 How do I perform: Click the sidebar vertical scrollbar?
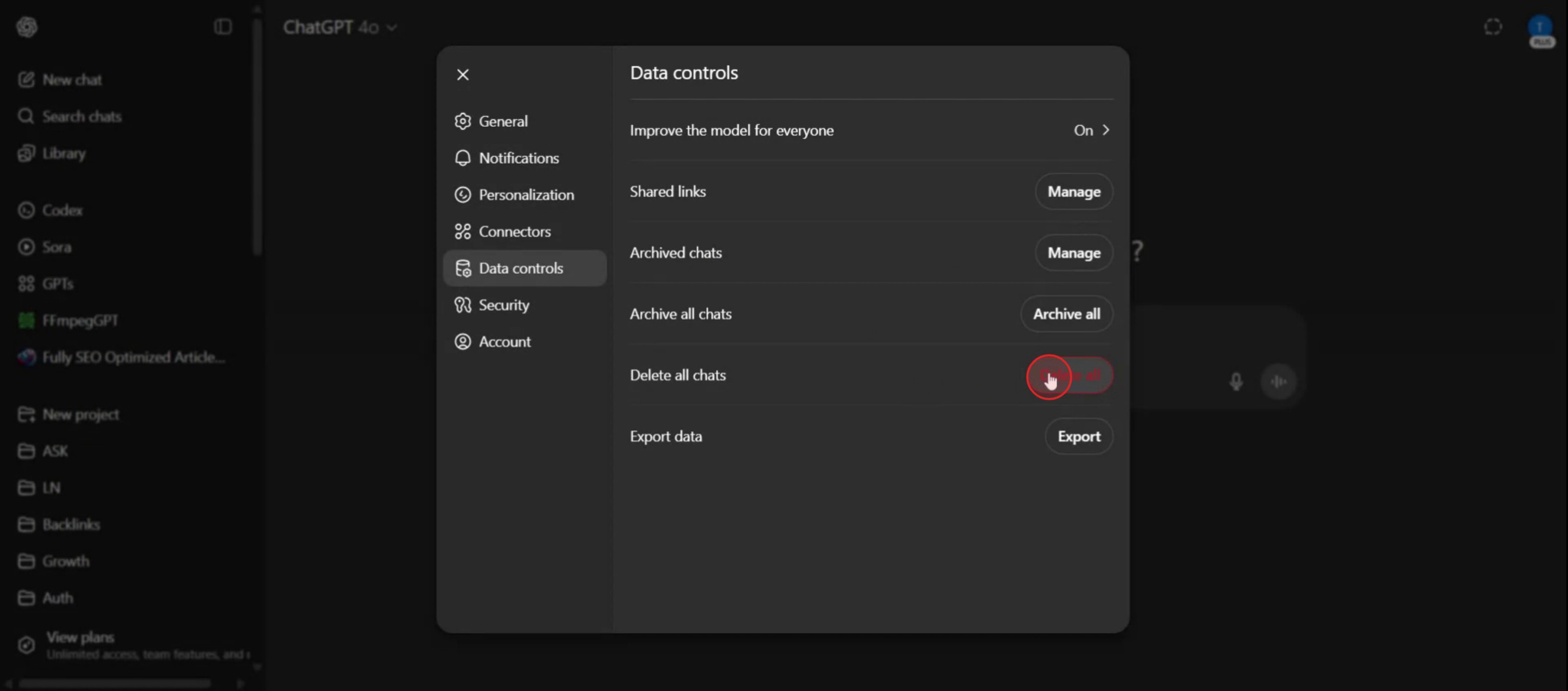tap(258, 137)
